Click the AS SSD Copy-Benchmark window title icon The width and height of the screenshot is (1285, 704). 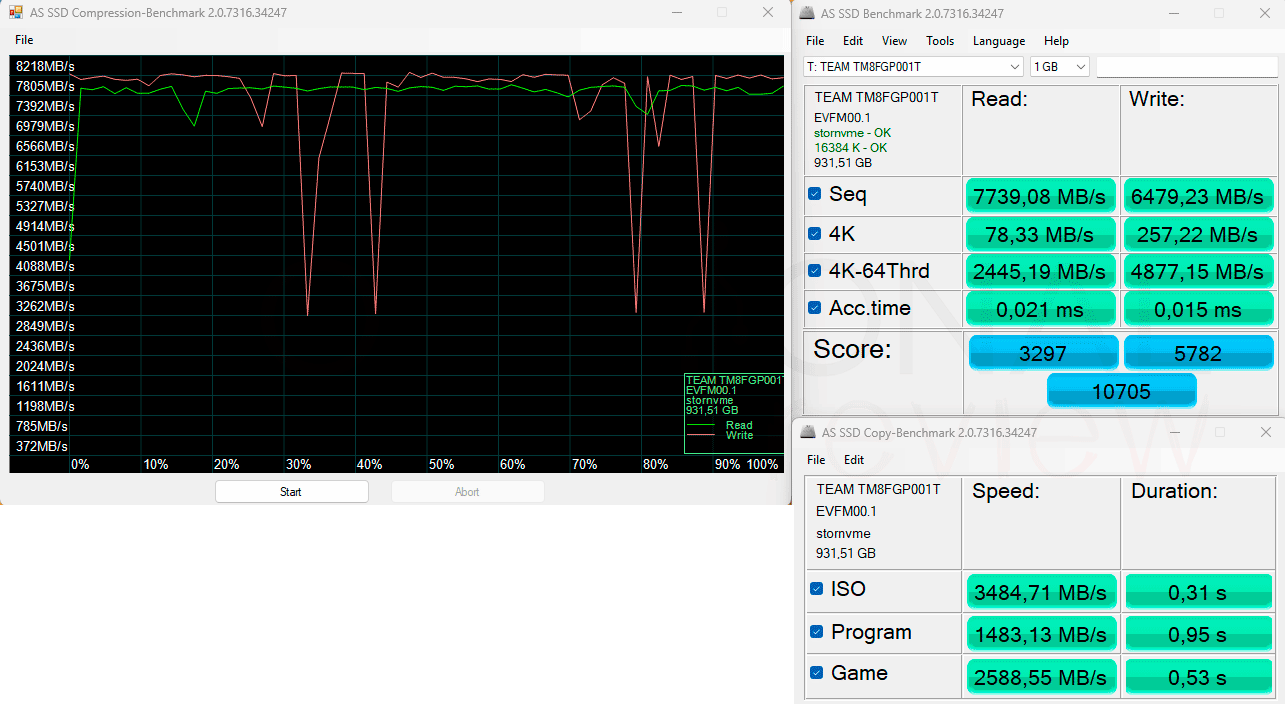tap(808, 432)
